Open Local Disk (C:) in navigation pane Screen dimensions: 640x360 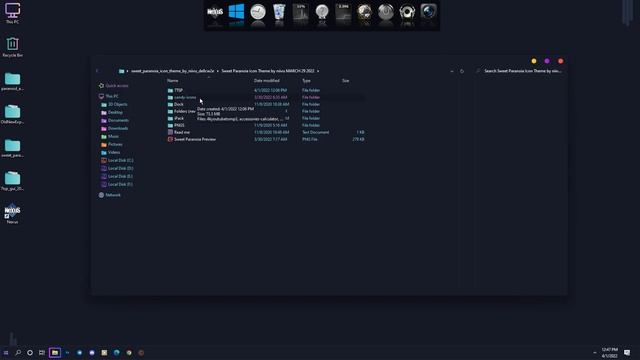pyautogui.click(x=117, y=160)
